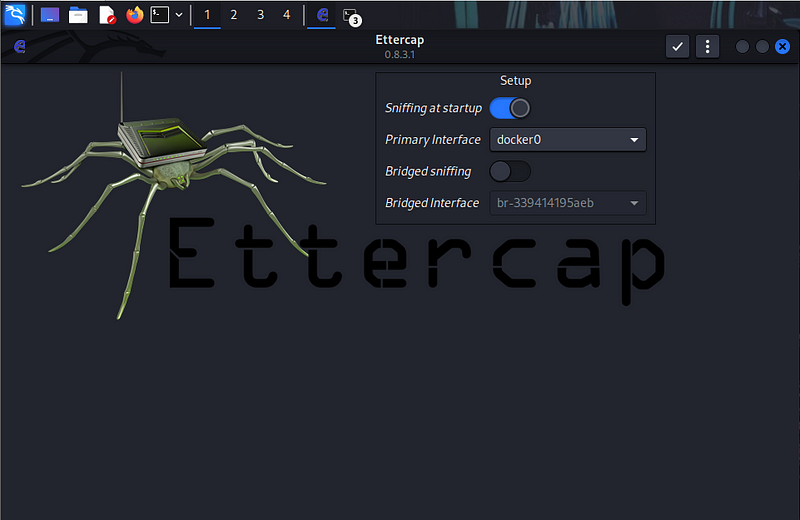Open the grouped terminal windows taskbar item

click(352, 16)
